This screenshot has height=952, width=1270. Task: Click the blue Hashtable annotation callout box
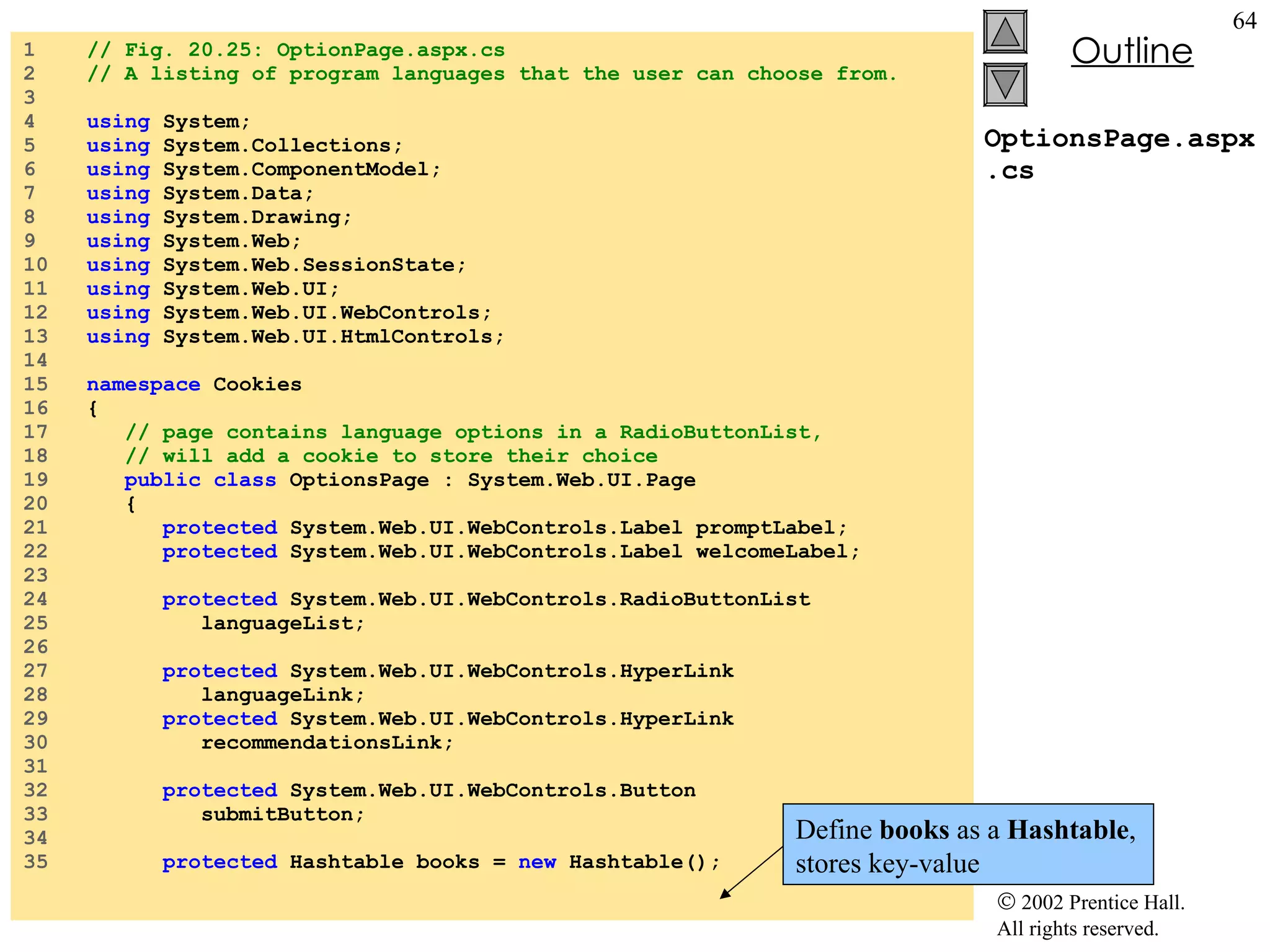click(968, 844)
